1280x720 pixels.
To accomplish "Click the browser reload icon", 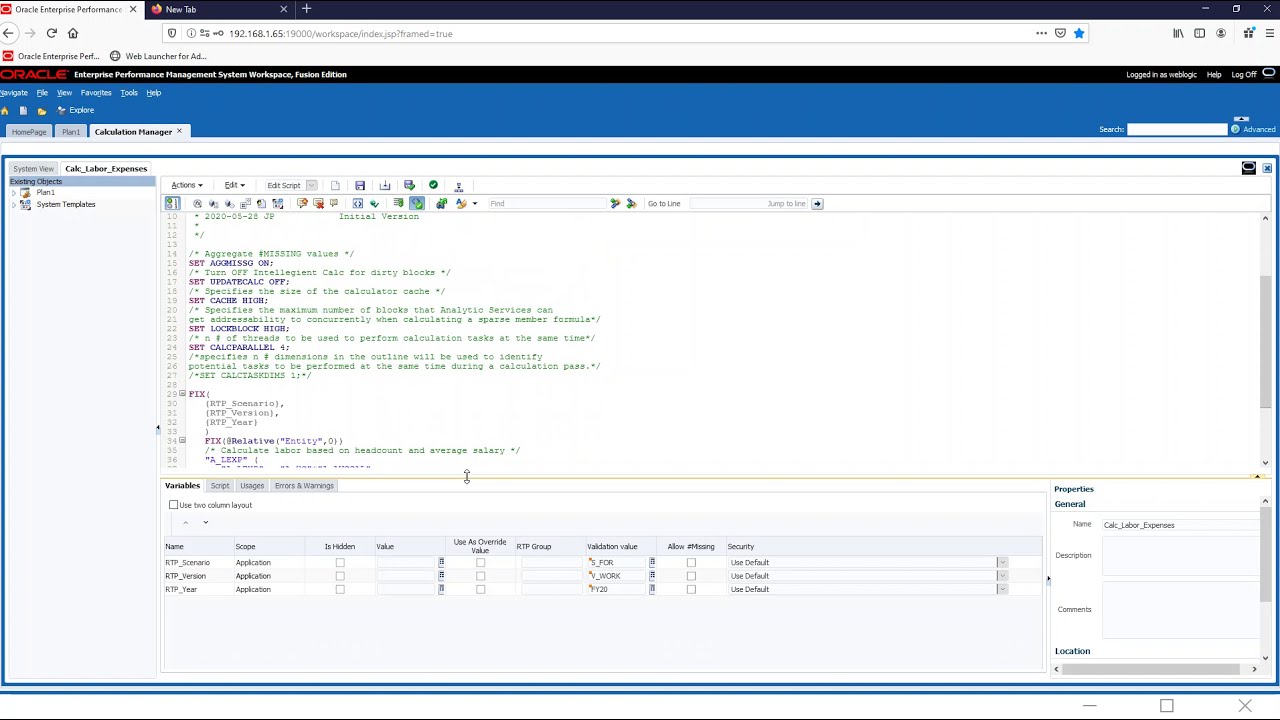I will click(x=51, y=33).
